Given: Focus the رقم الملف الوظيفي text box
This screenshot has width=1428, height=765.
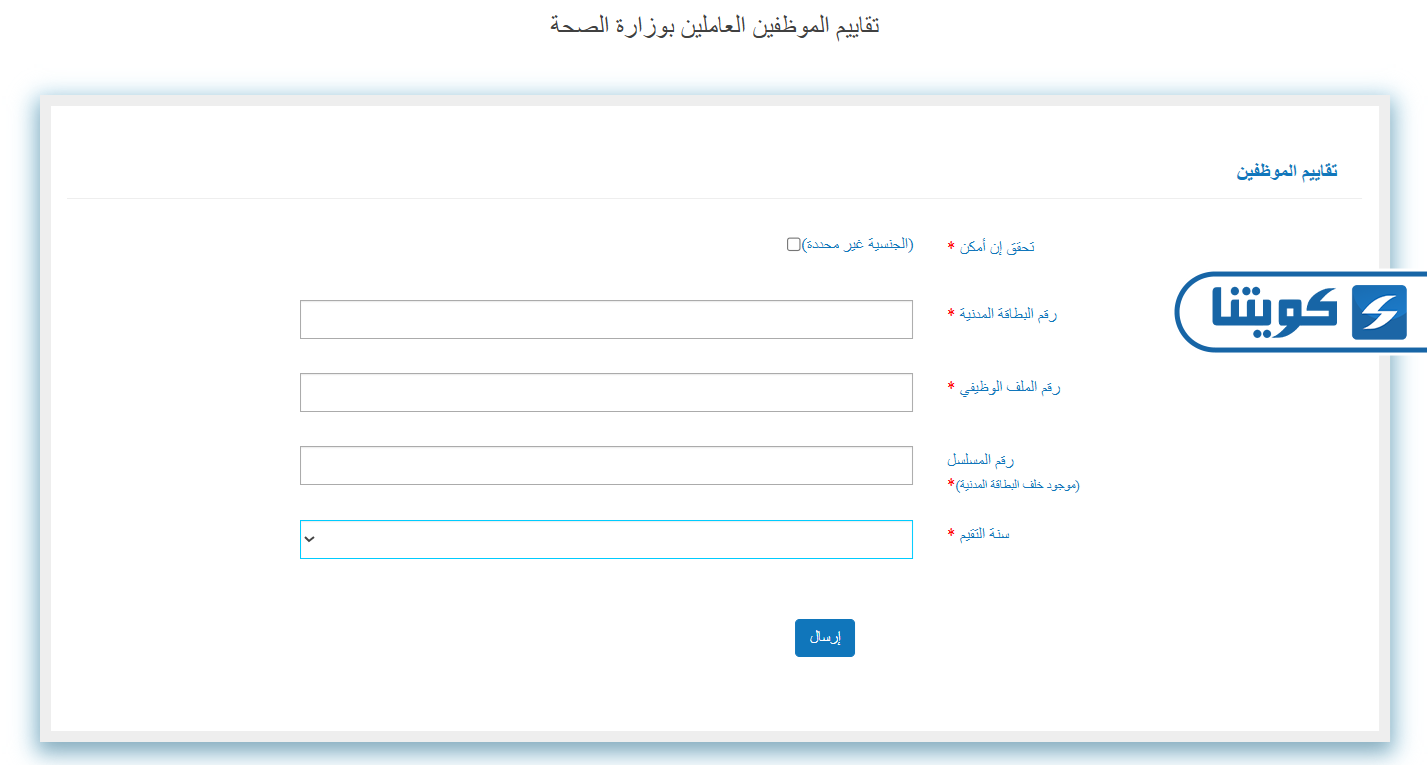Looking at the screenshot, I should point(606,392).
